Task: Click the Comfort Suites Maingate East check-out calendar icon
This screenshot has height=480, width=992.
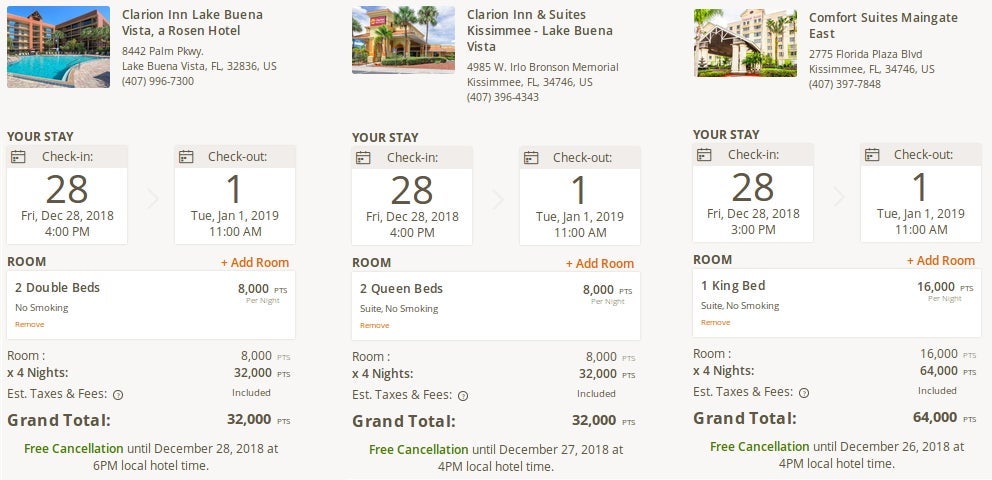Action: coord(872,155)
